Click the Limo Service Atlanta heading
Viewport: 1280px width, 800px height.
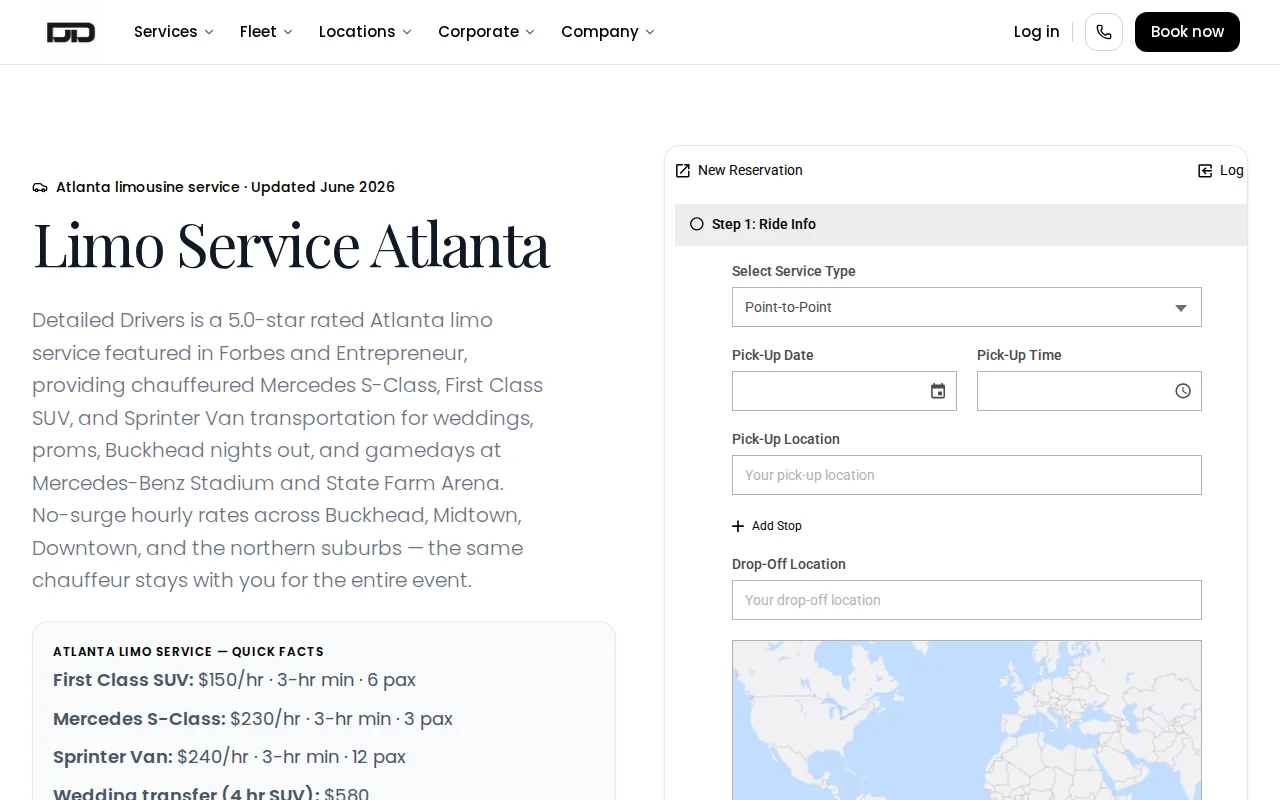click(291, 244)
